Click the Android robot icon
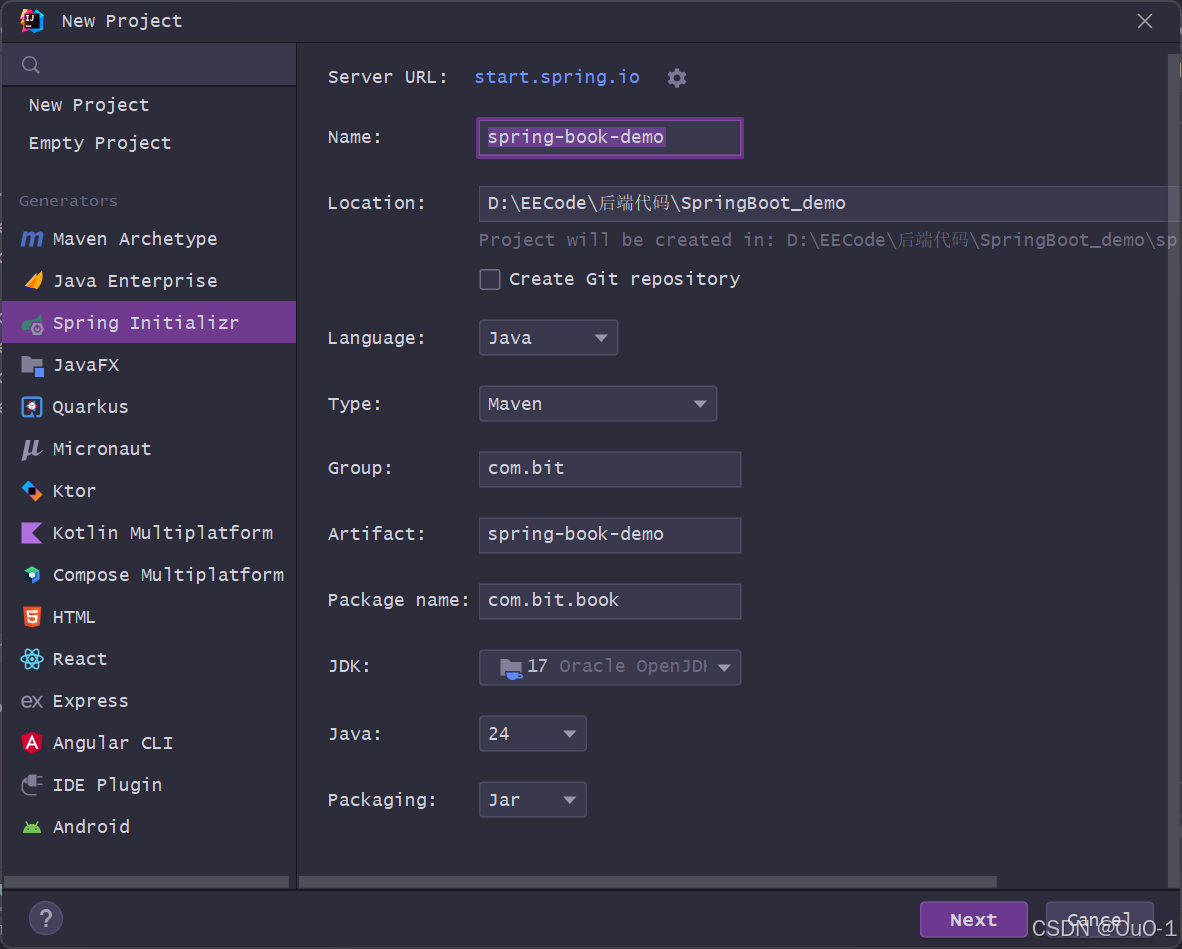1182x949 pixels. point(32,828)
